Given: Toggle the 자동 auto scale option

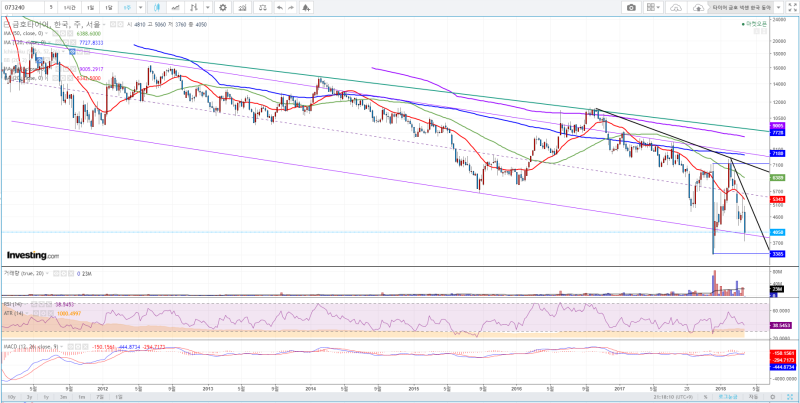Looking at the screenshot, I should point(754,397).
